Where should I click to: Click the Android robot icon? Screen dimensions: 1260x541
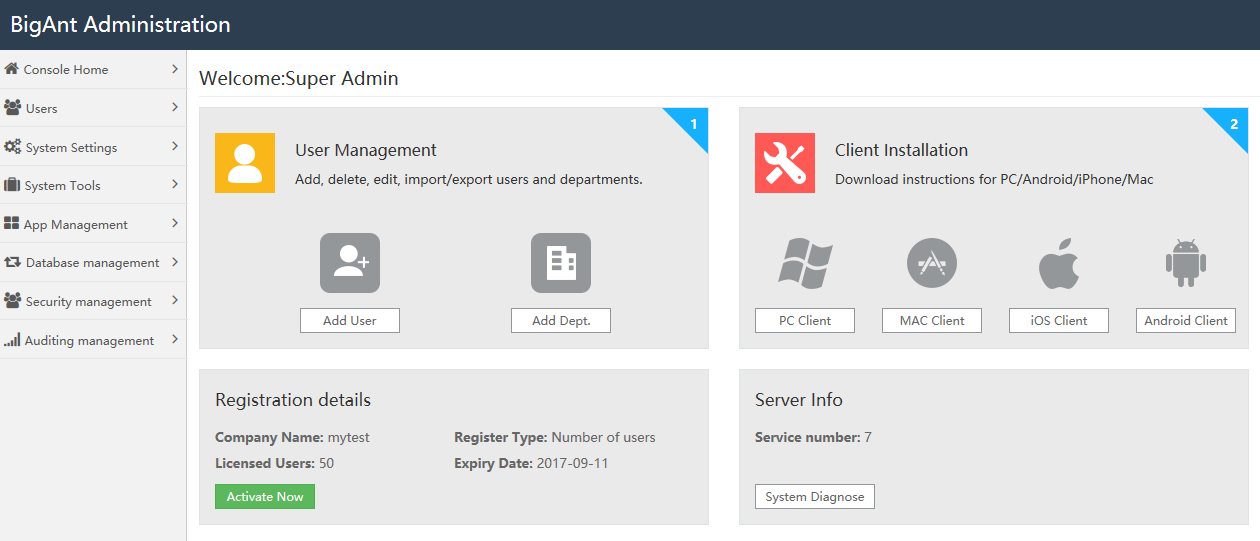[x=1186, y=263]
